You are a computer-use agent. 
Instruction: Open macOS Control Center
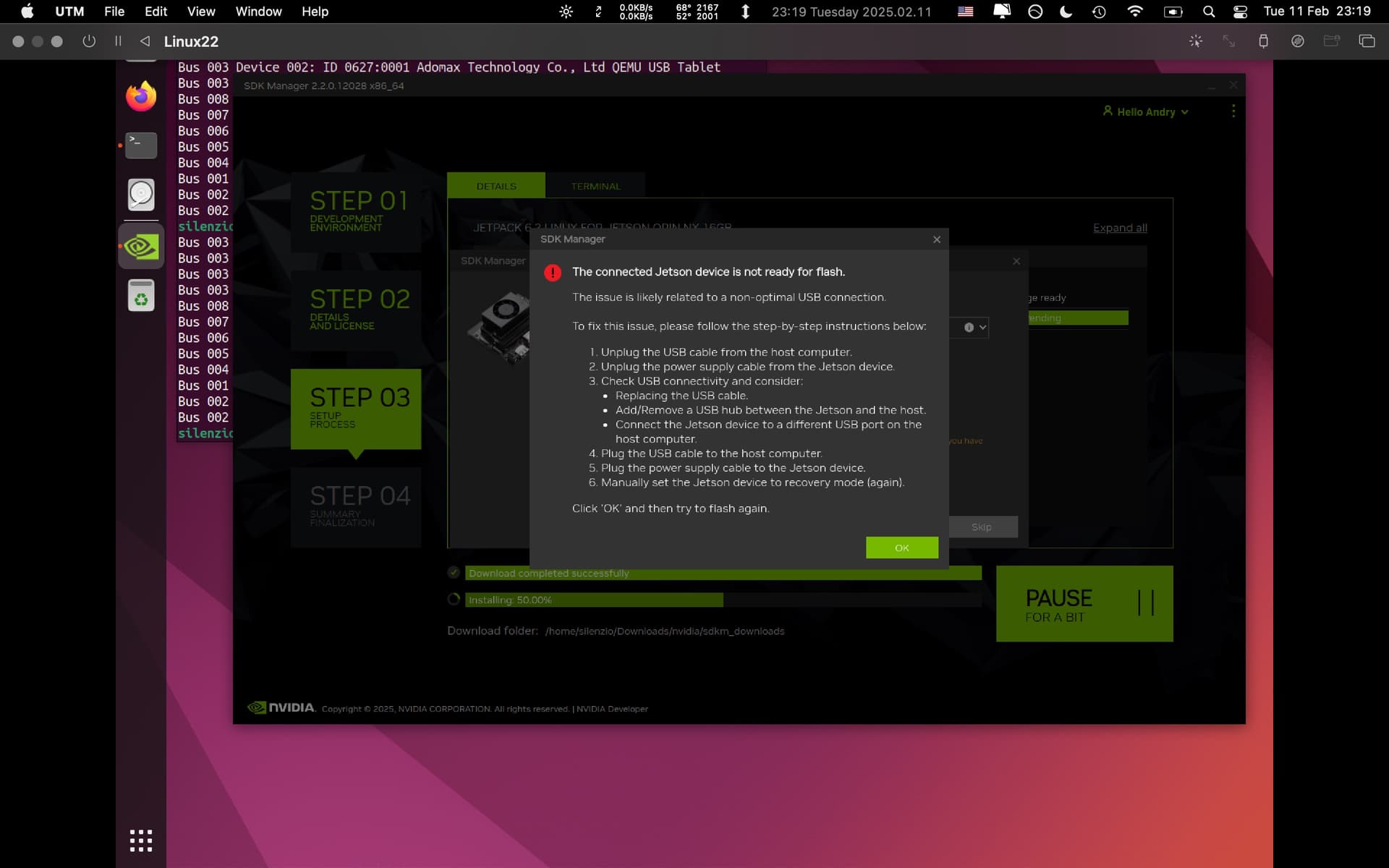1240,12
